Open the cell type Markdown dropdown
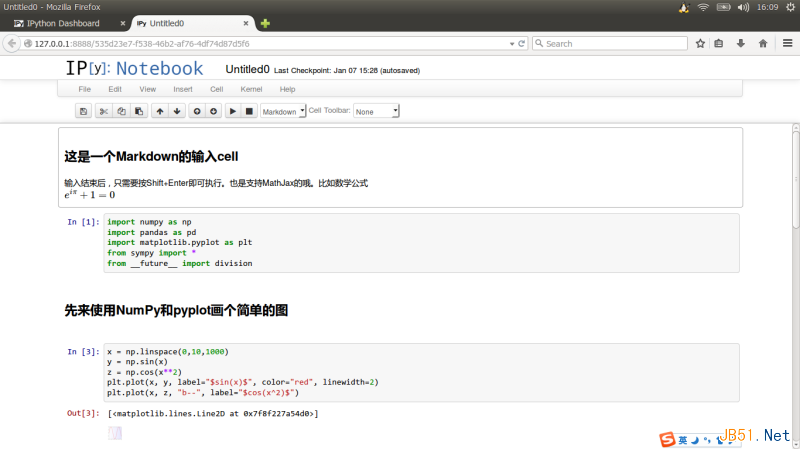800x449 pixels. tap(283, 111)
